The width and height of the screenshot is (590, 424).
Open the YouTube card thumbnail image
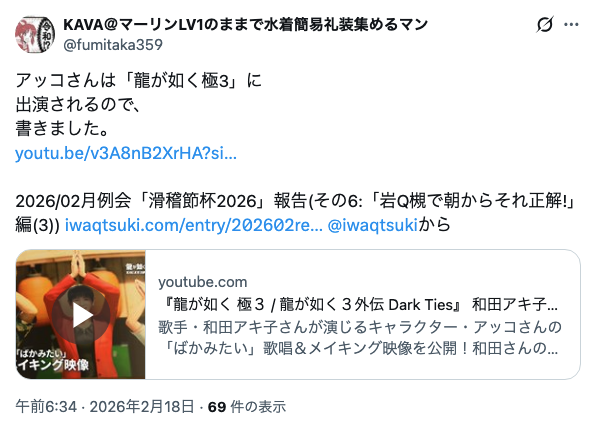pos(81,315)
